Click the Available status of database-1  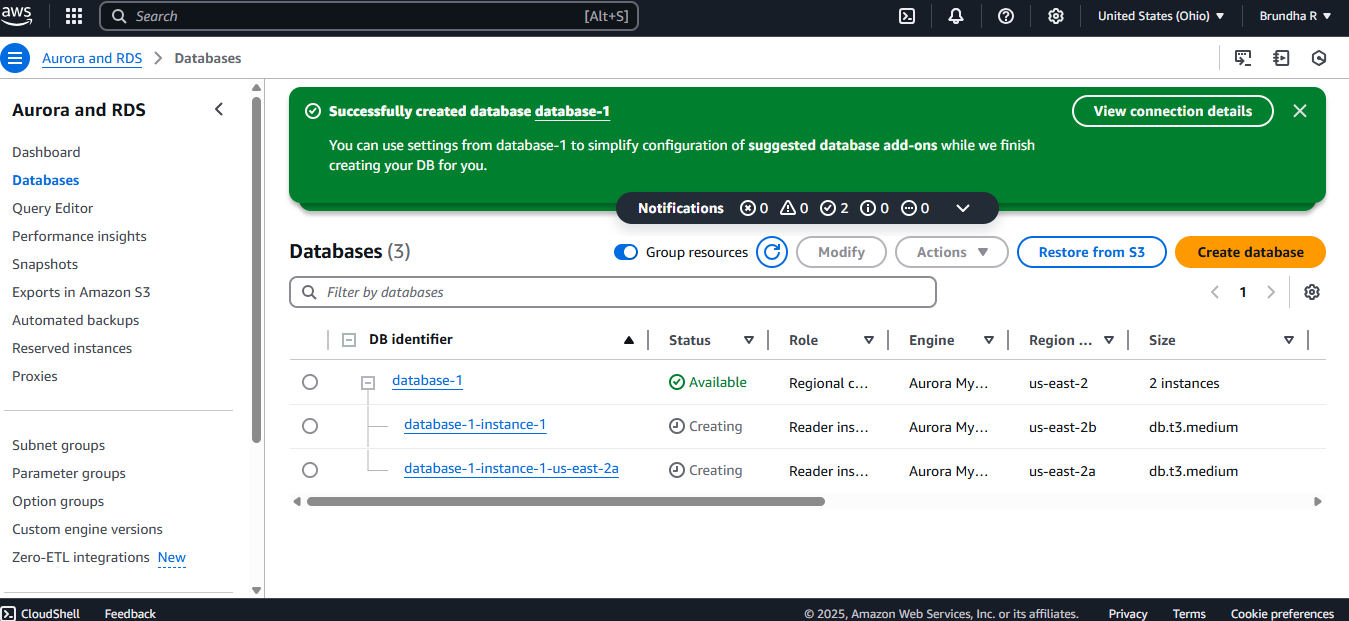point(708,382)
